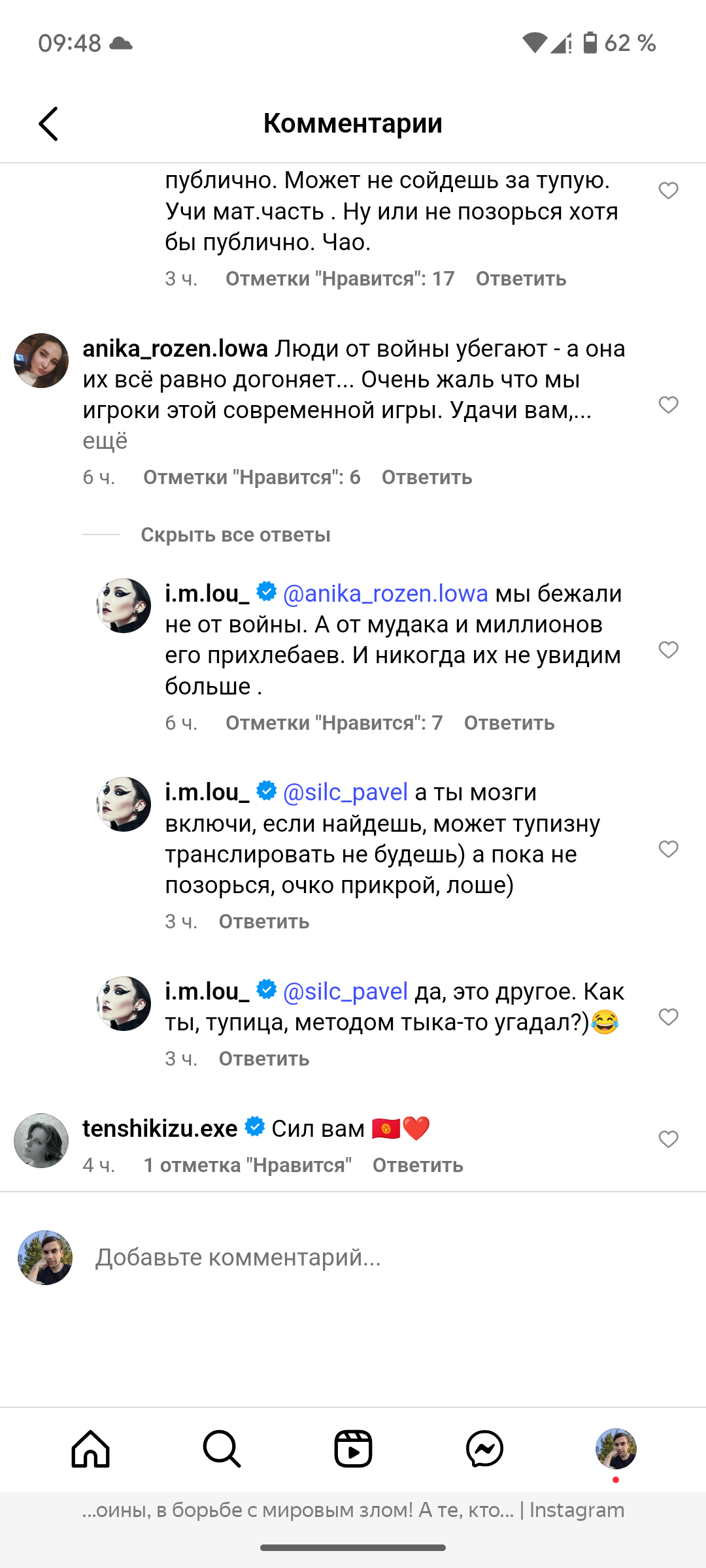Image resolution: width=706 pixels, height=1568 pixels.
Task: View likes on the 17-likes comment
Action: click(340, 279)
